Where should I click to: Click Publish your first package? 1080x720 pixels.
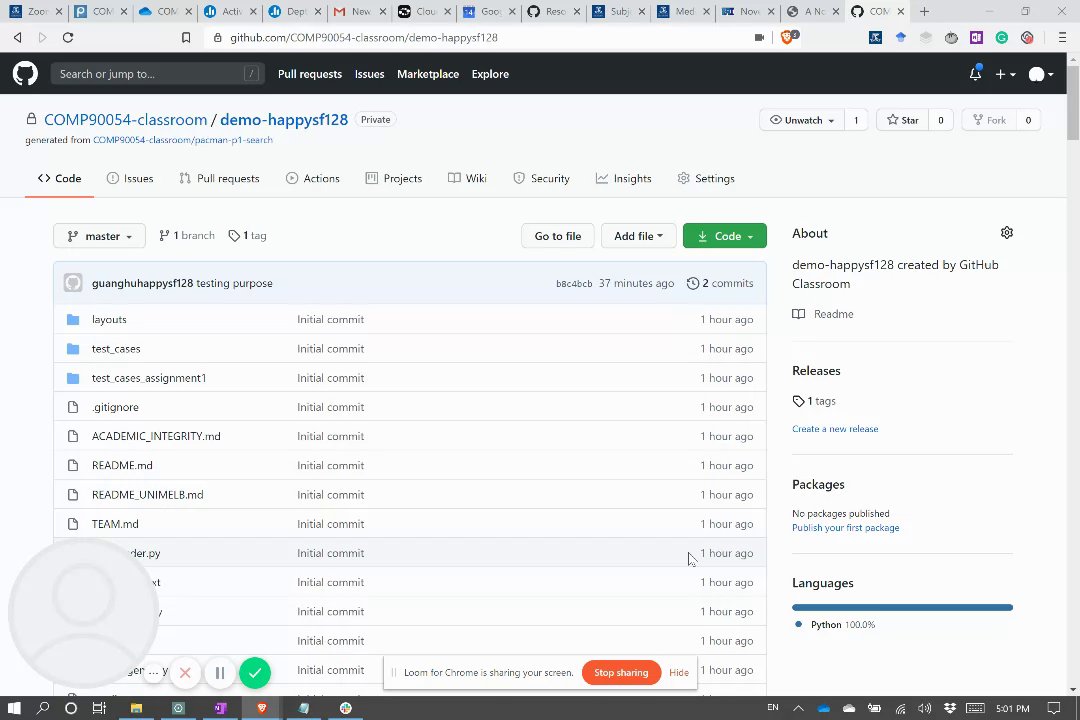[x=845, y=528]
